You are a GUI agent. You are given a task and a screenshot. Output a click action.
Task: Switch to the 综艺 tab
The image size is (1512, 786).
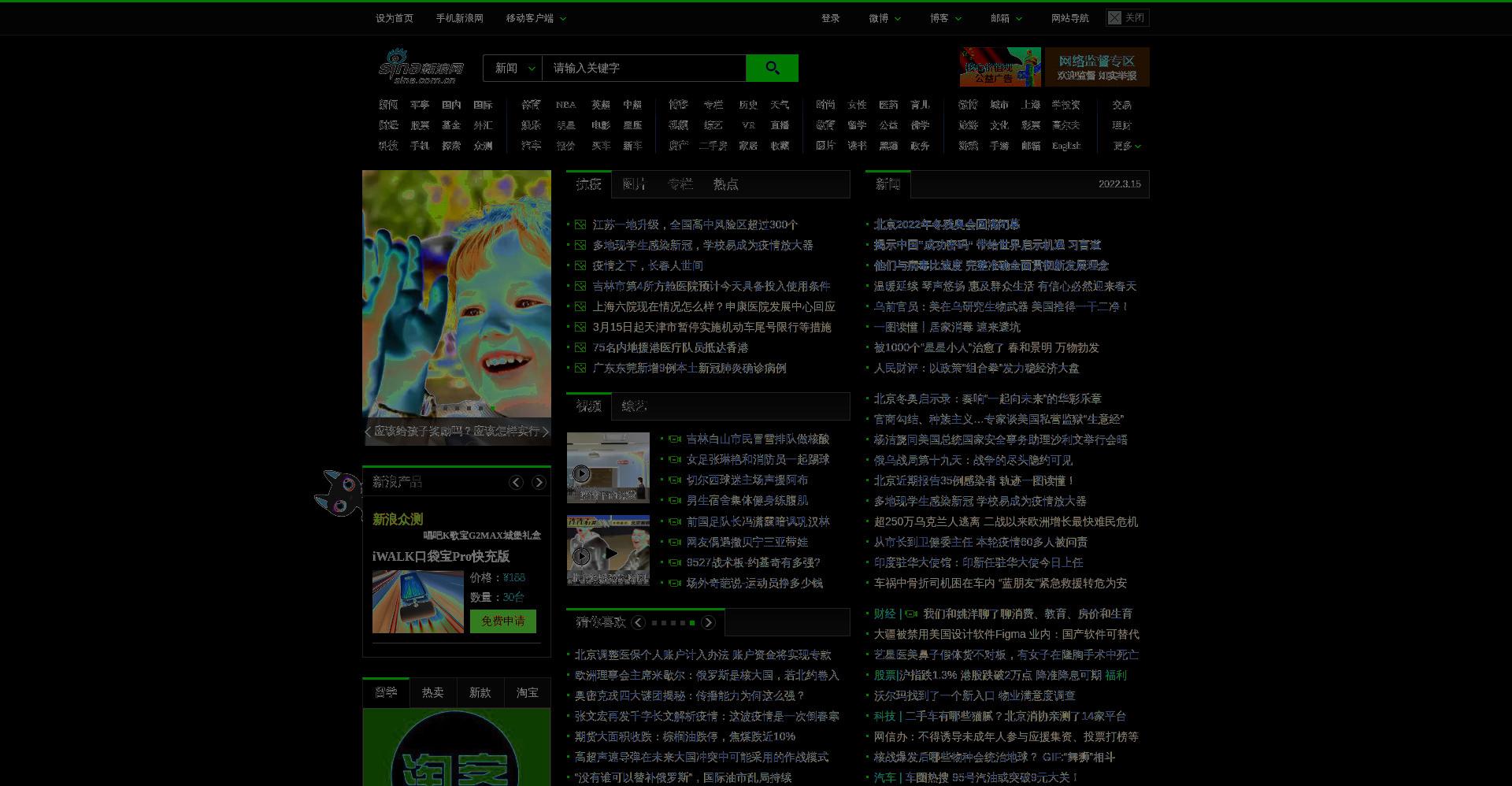634,406
